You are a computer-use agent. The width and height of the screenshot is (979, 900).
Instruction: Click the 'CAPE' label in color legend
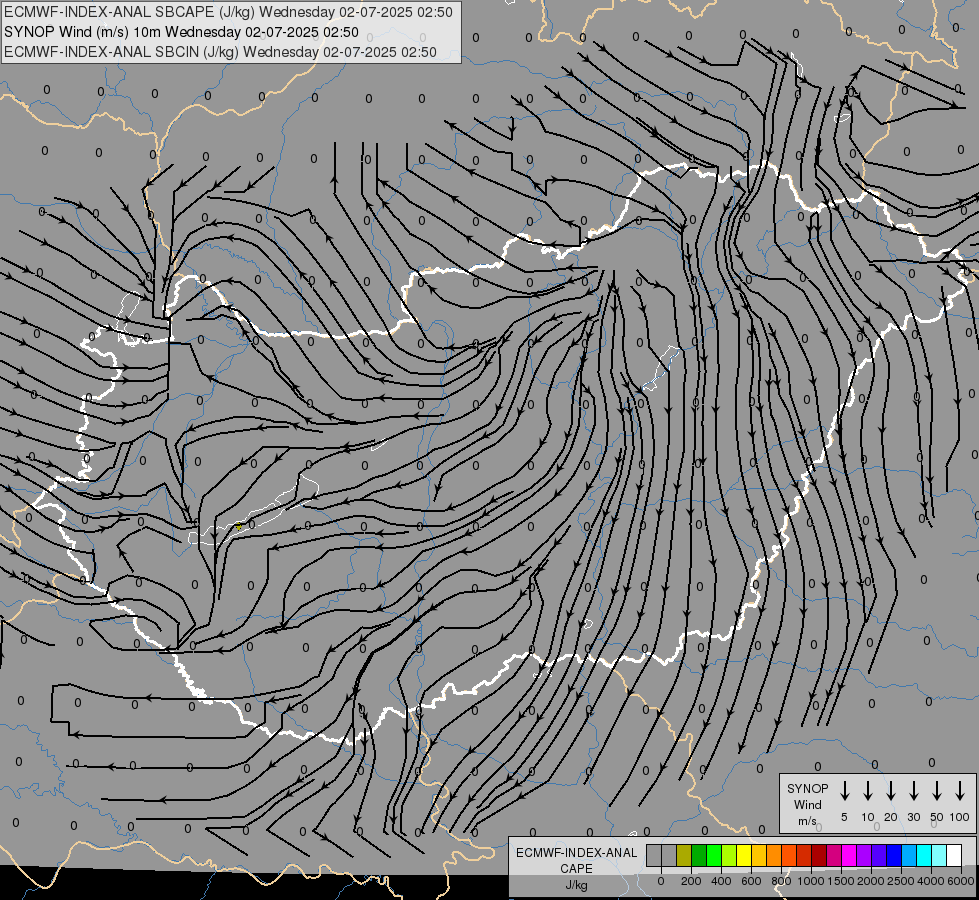(x=576, y=869)
